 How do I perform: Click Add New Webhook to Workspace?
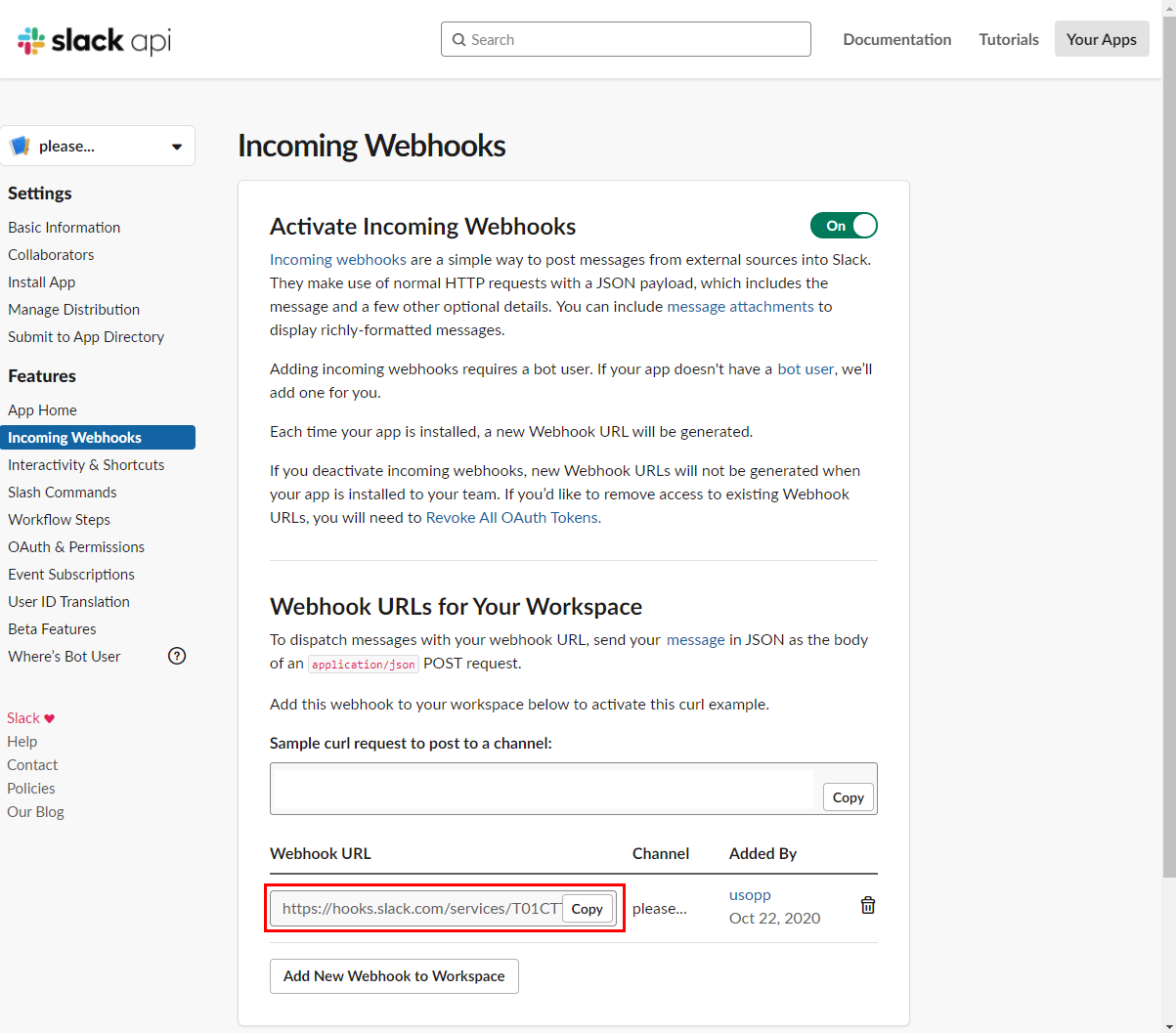[394, 975]
